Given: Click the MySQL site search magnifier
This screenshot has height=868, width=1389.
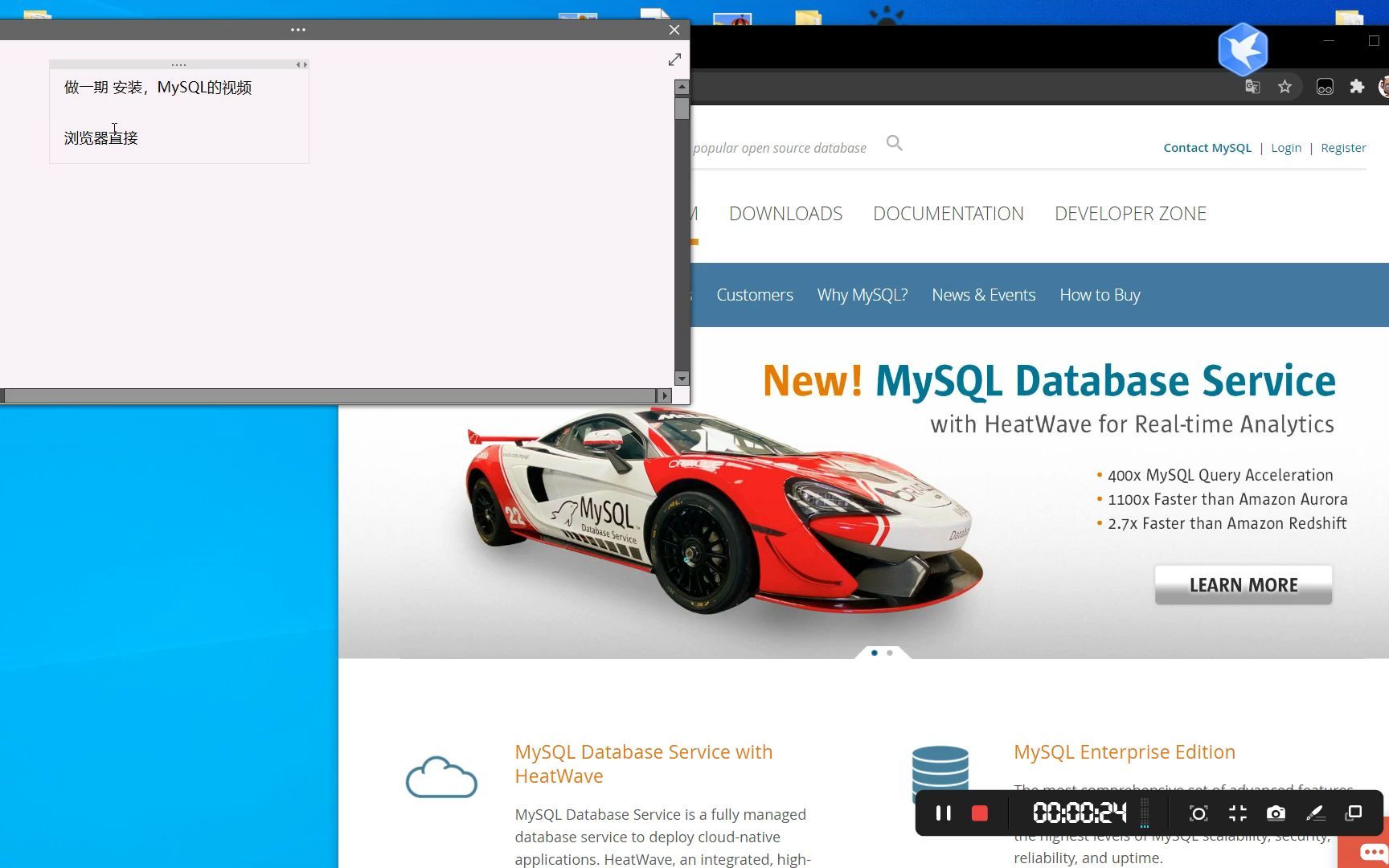Looking at the screenshot, I should (x=895, y=143).
